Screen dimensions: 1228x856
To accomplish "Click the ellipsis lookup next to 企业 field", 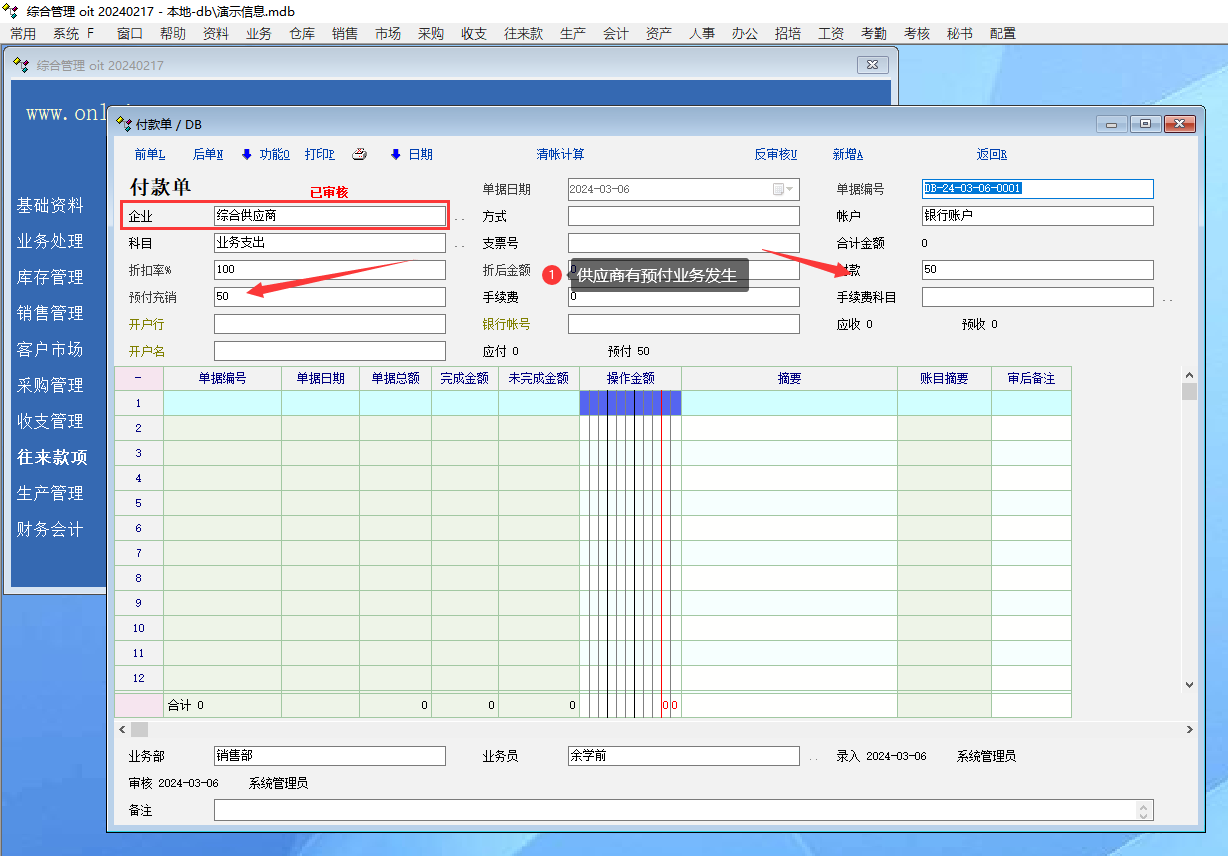I will [459, 217].
